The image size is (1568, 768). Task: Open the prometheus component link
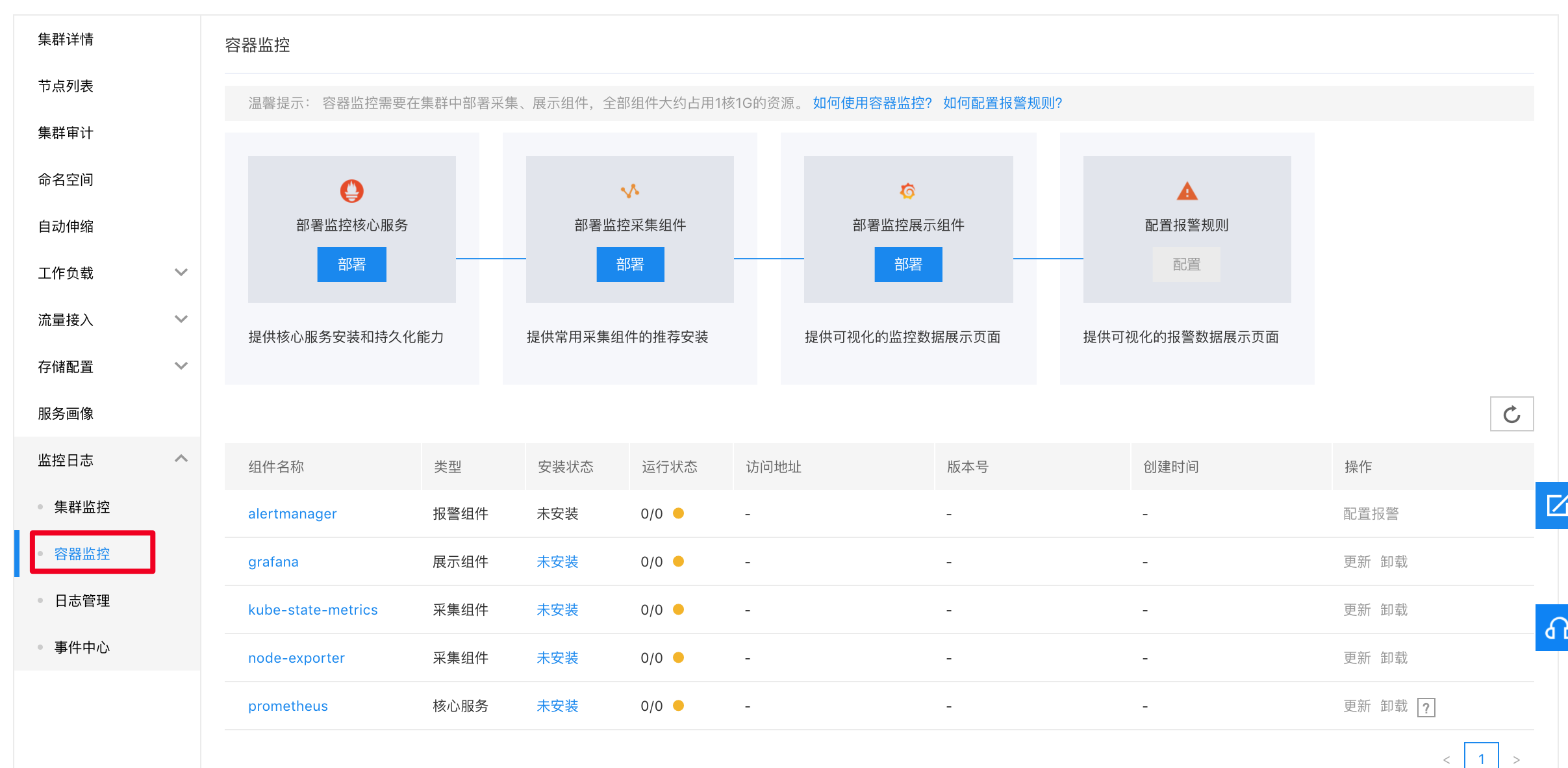288,706
